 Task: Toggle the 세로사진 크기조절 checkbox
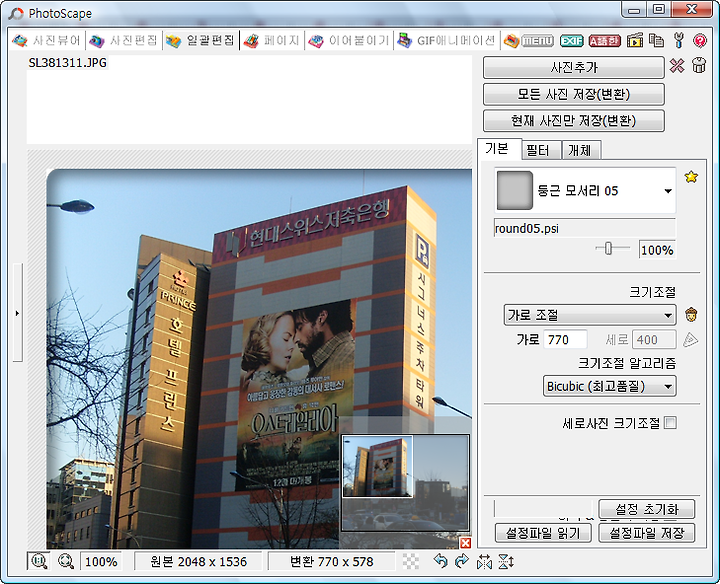(x=670, y=423)
